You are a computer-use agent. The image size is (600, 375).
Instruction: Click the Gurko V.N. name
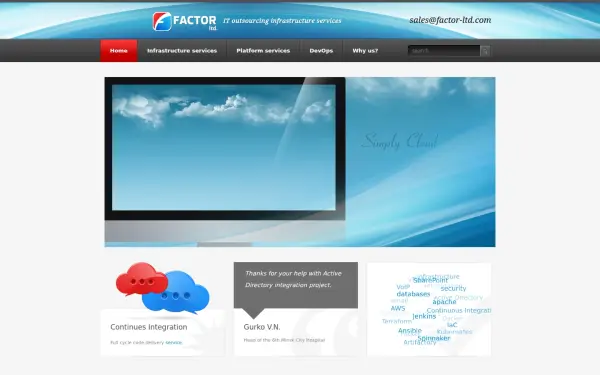tap(262, 327)
